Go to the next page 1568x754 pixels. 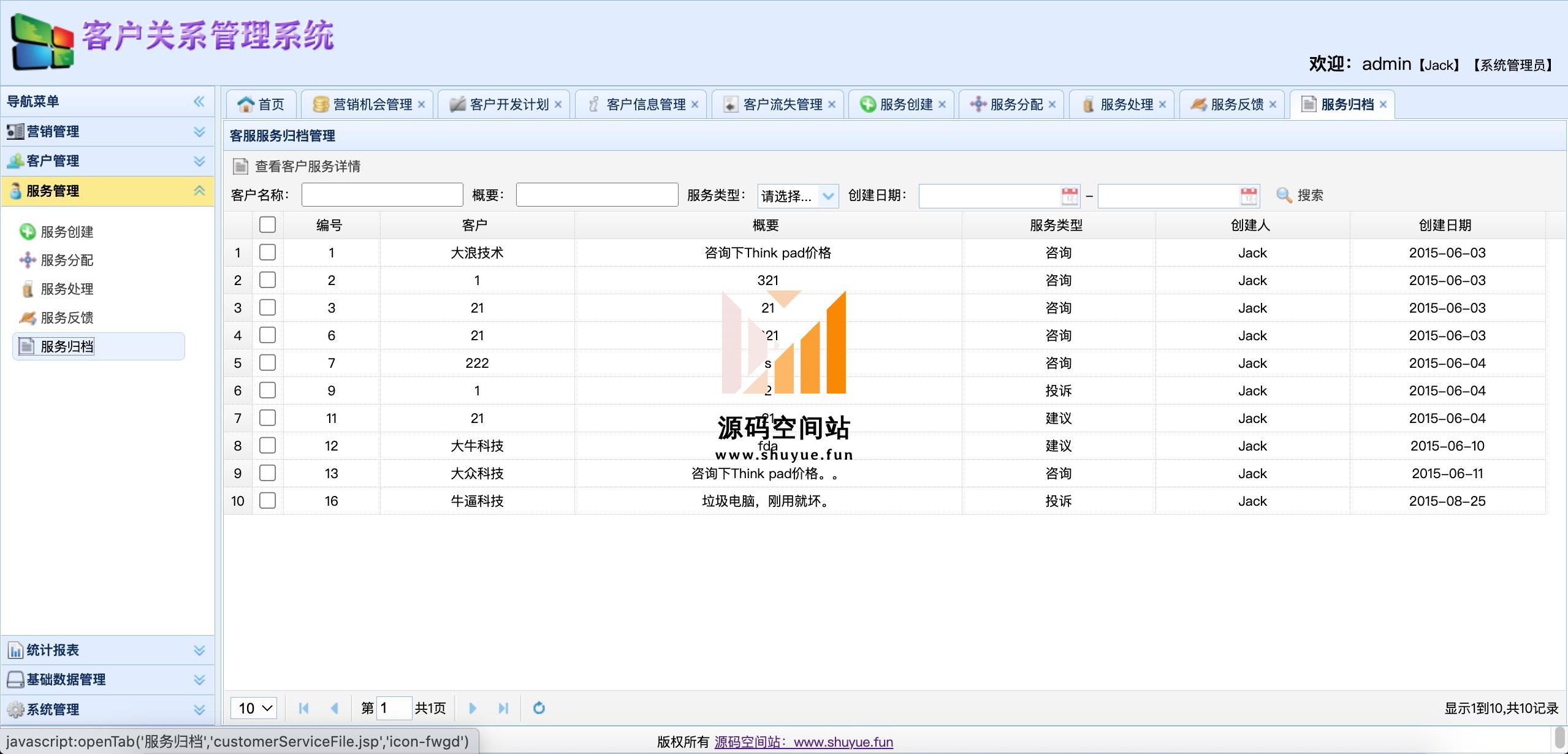pyautogui.click(x=472, y=708)
